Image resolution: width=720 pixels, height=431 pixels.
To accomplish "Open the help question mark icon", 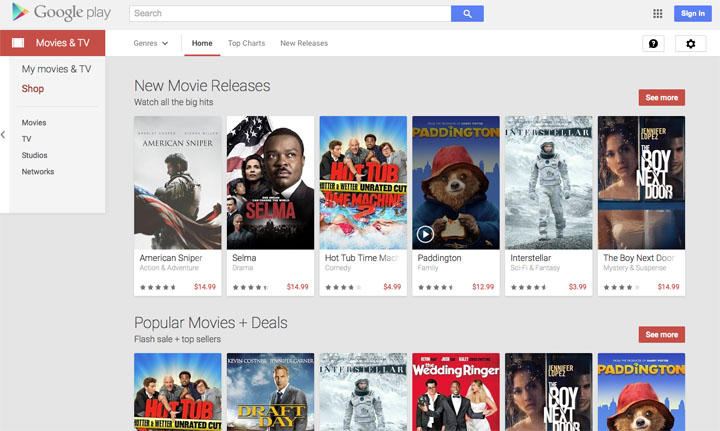I will [653, 44].
